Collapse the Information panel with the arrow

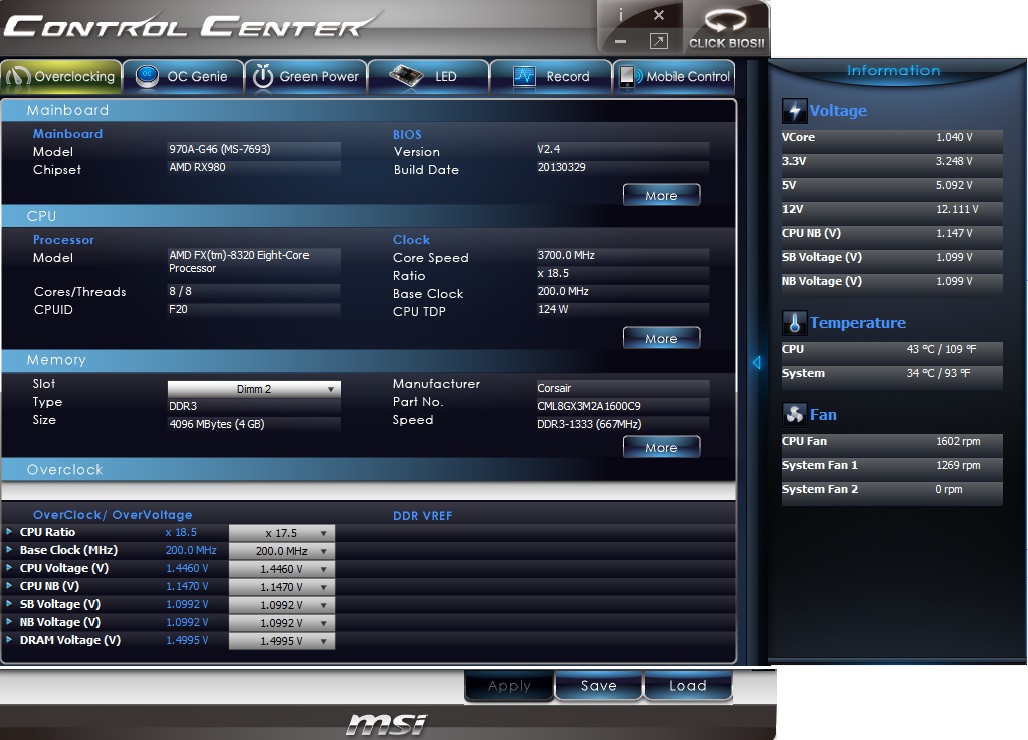[x=757, y=362]
